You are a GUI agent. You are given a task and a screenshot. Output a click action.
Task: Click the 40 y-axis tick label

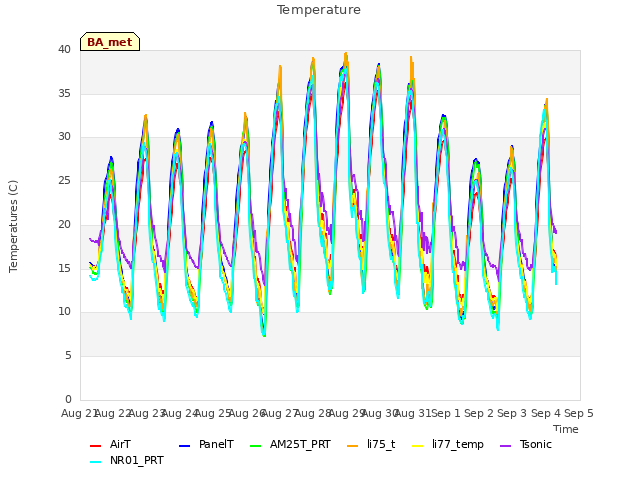[x=64, y=49]
